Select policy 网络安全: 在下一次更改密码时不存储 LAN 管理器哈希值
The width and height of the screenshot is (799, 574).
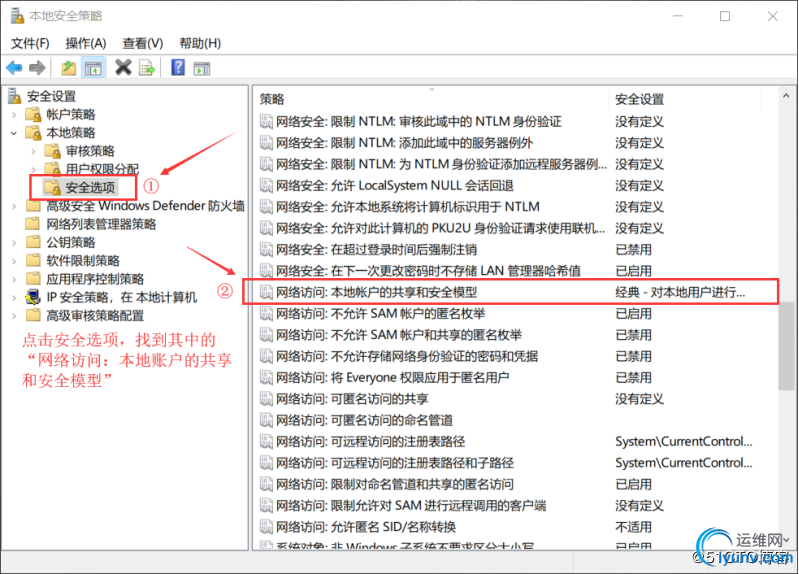pos(428,271)
